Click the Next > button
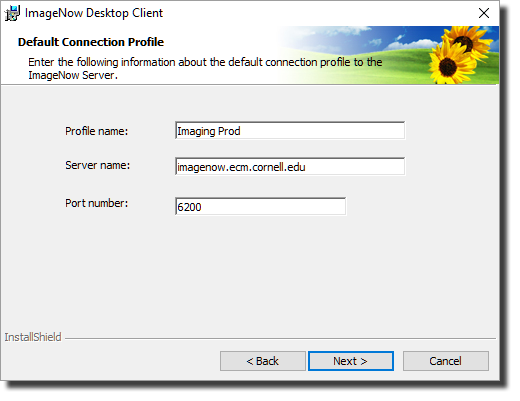 tap(351, 361)
